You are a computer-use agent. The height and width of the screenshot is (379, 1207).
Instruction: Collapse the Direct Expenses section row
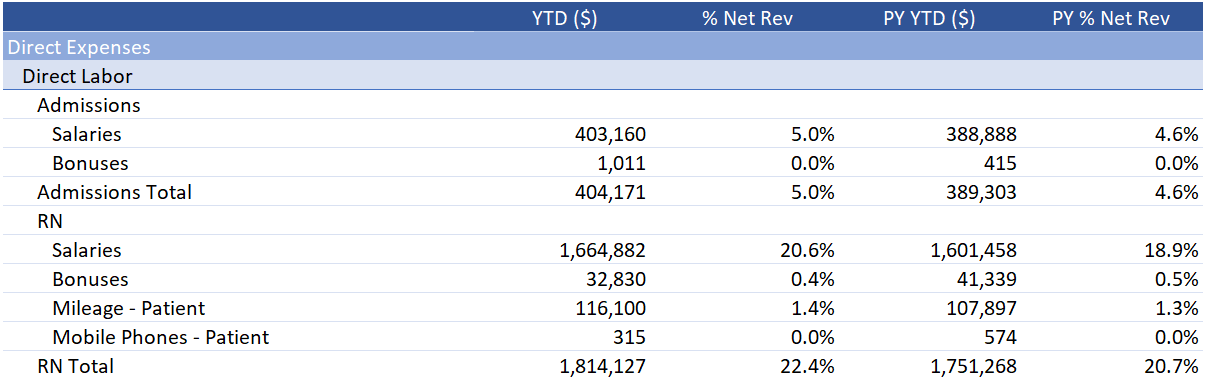pyautogui.click(x=603, y=47)
